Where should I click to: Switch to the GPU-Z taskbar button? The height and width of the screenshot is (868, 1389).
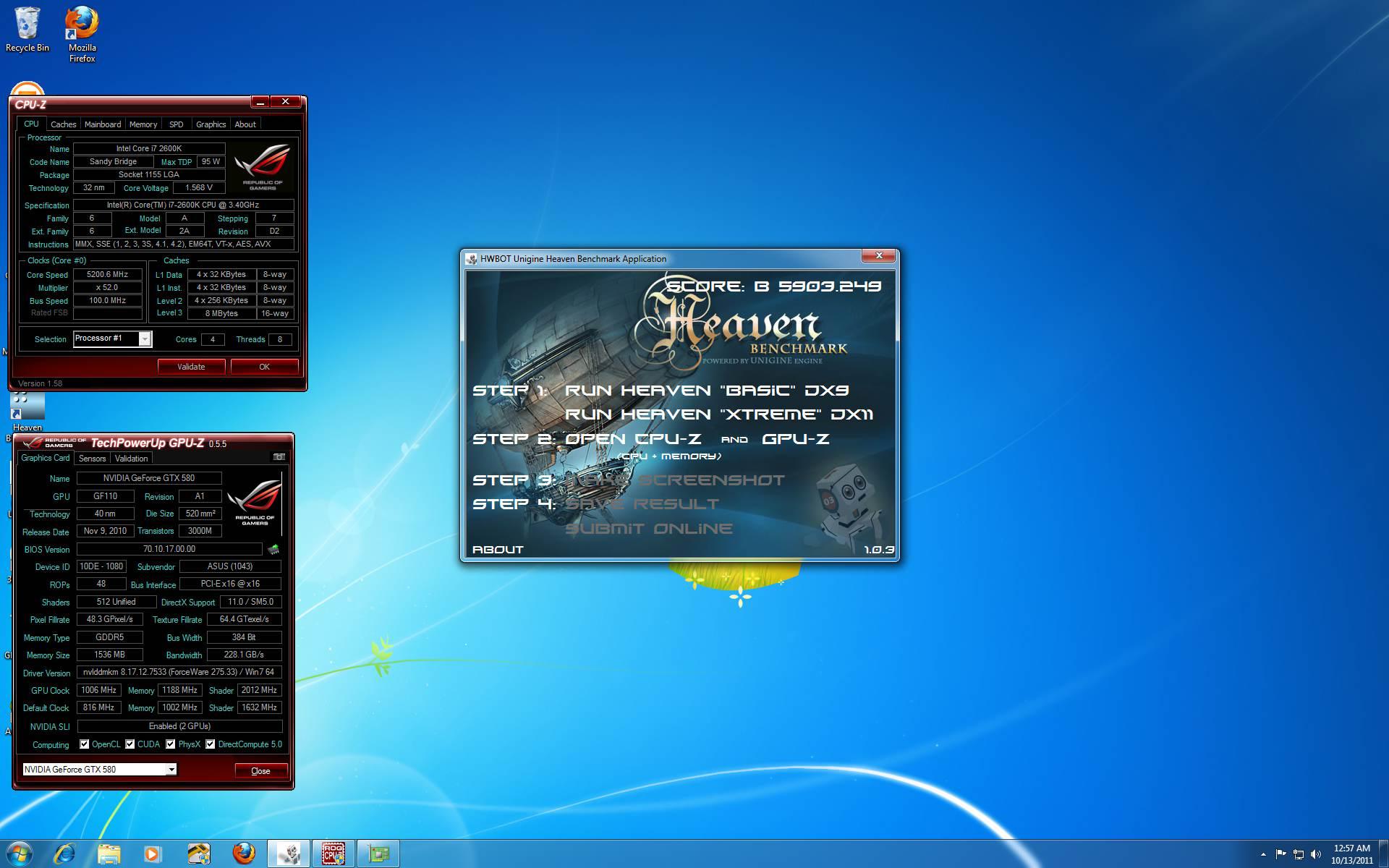coord(378,854)
